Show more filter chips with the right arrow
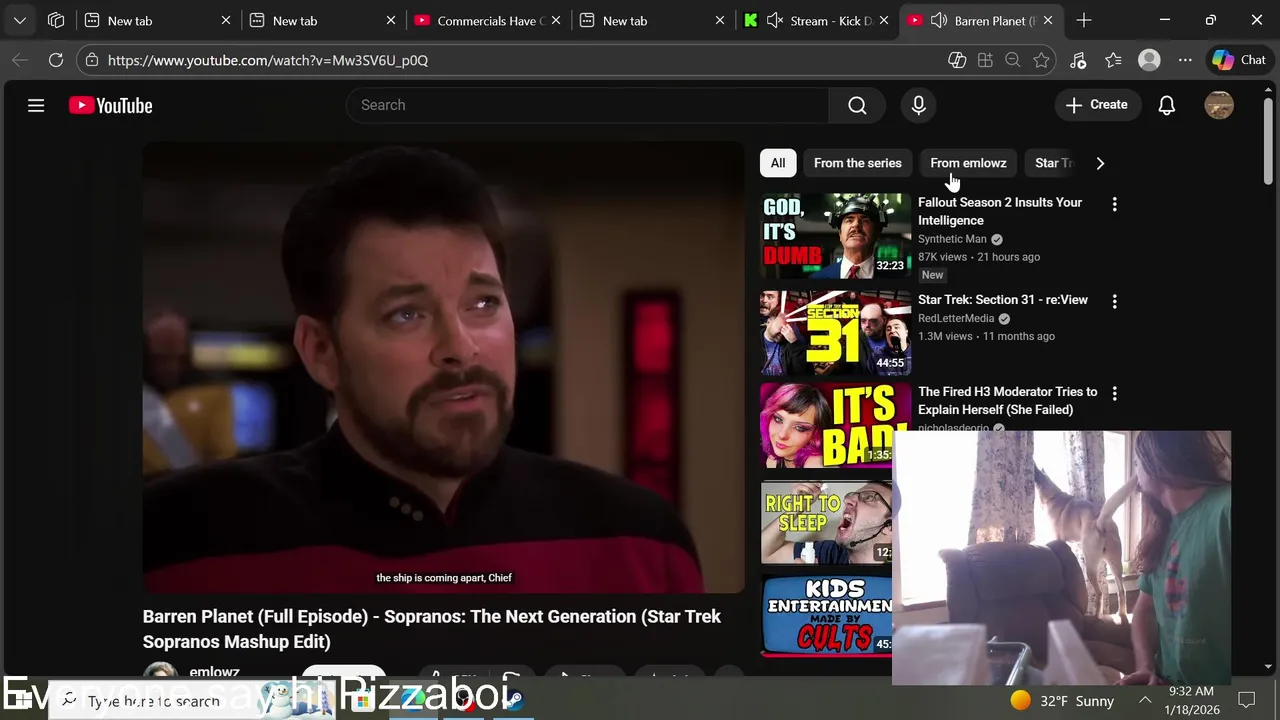 (1100, 163)
